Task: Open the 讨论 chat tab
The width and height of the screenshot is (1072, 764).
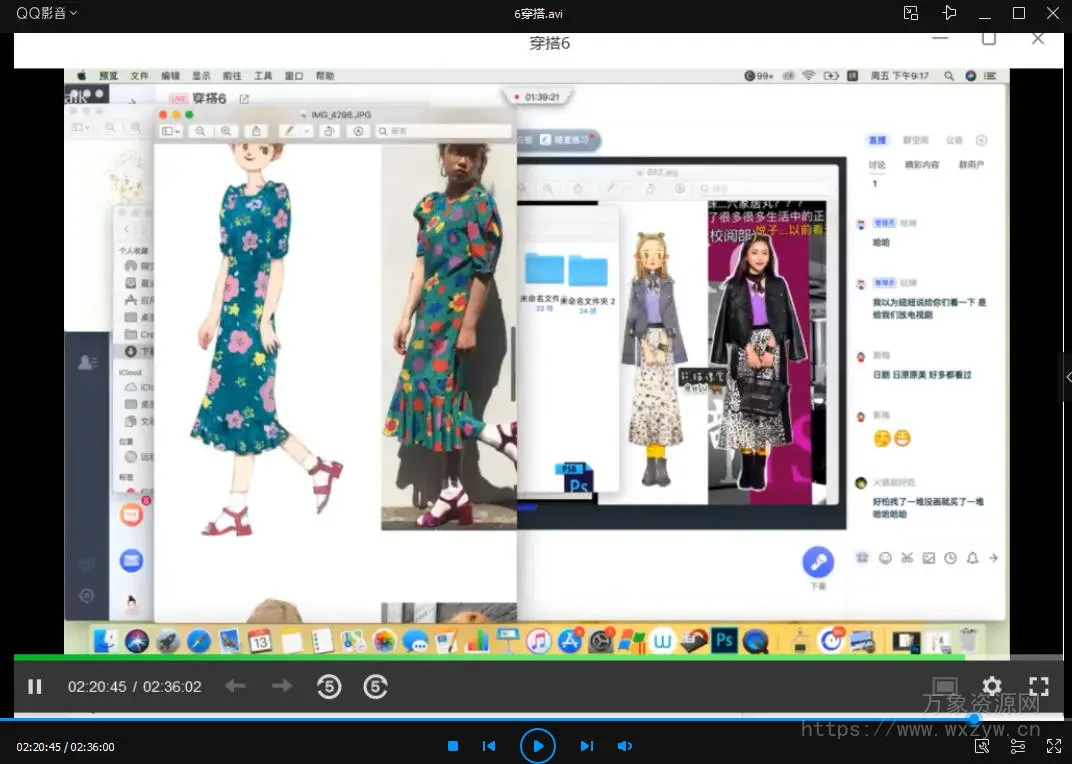Action: click(877, 165)
